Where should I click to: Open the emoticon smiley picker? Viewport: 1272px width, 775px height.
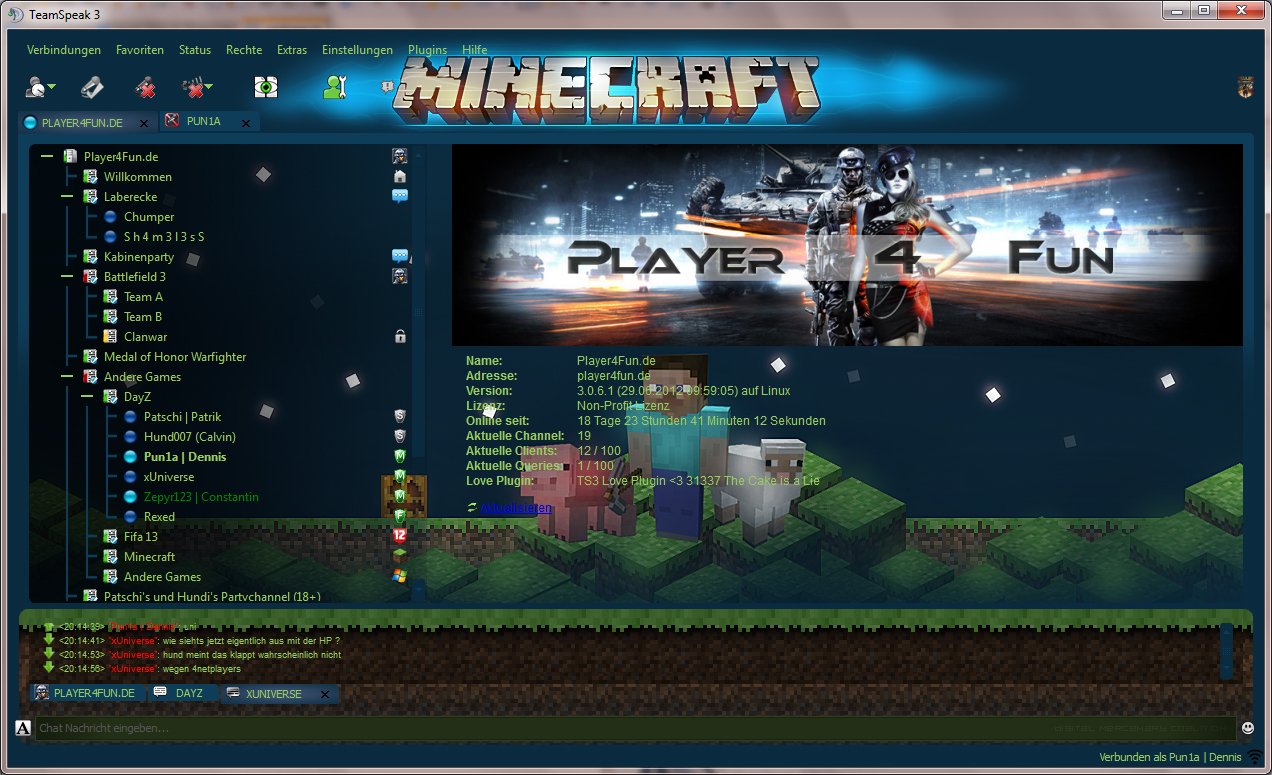coord(1247,728)
